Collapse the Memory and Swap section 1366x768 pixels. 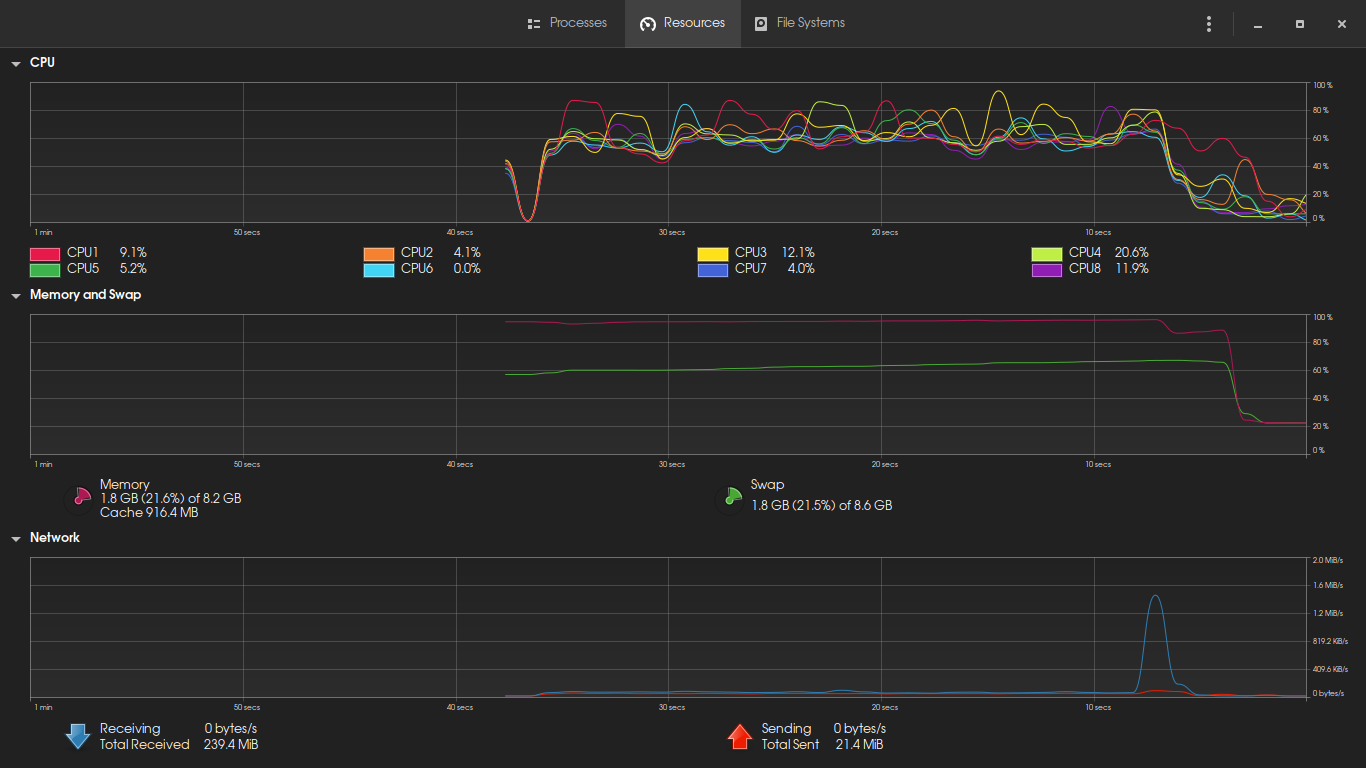[16, 296]
